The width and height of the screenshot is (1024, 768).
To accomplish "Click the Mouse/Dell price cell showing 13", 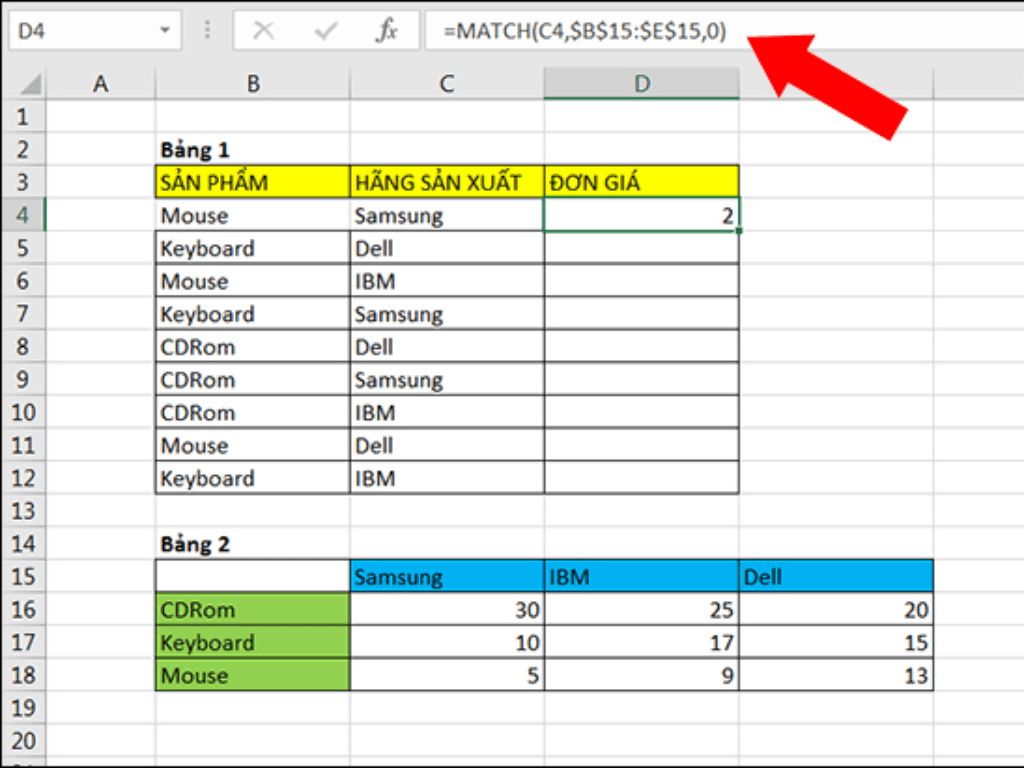I will coord(835,676).
